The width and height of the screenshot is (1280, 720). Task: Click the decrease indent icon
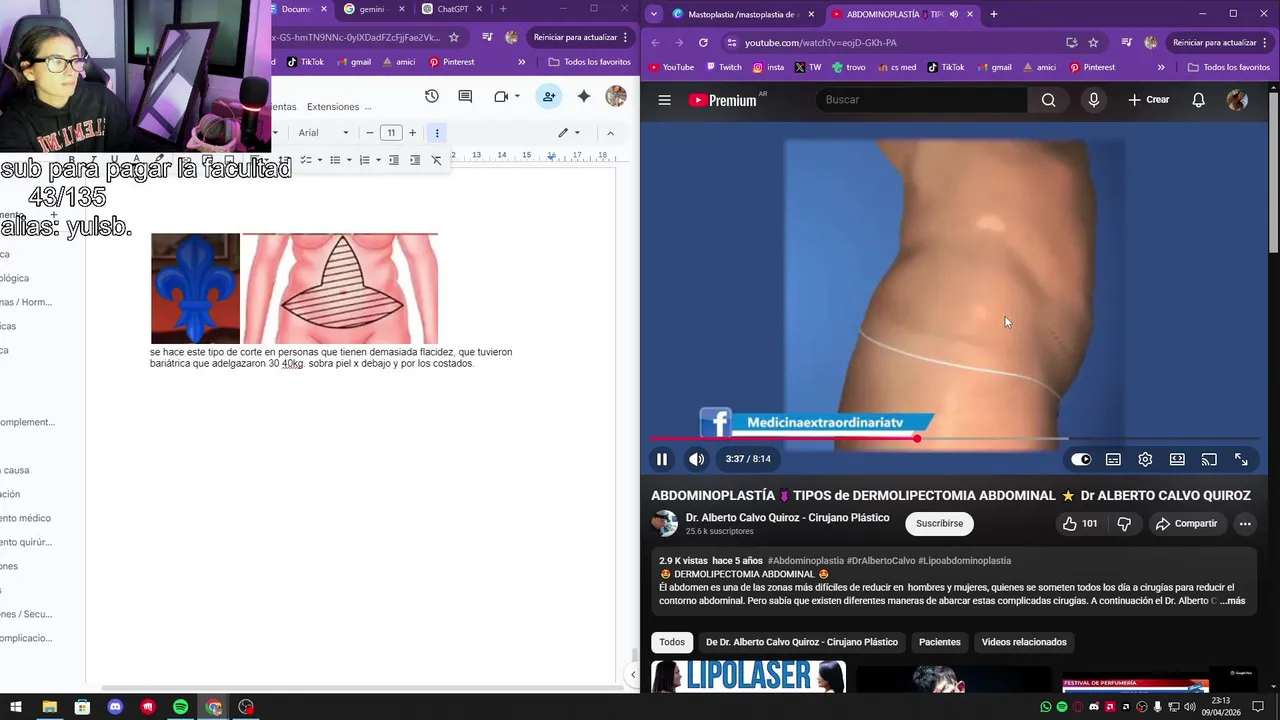click(x=394, y=160)
